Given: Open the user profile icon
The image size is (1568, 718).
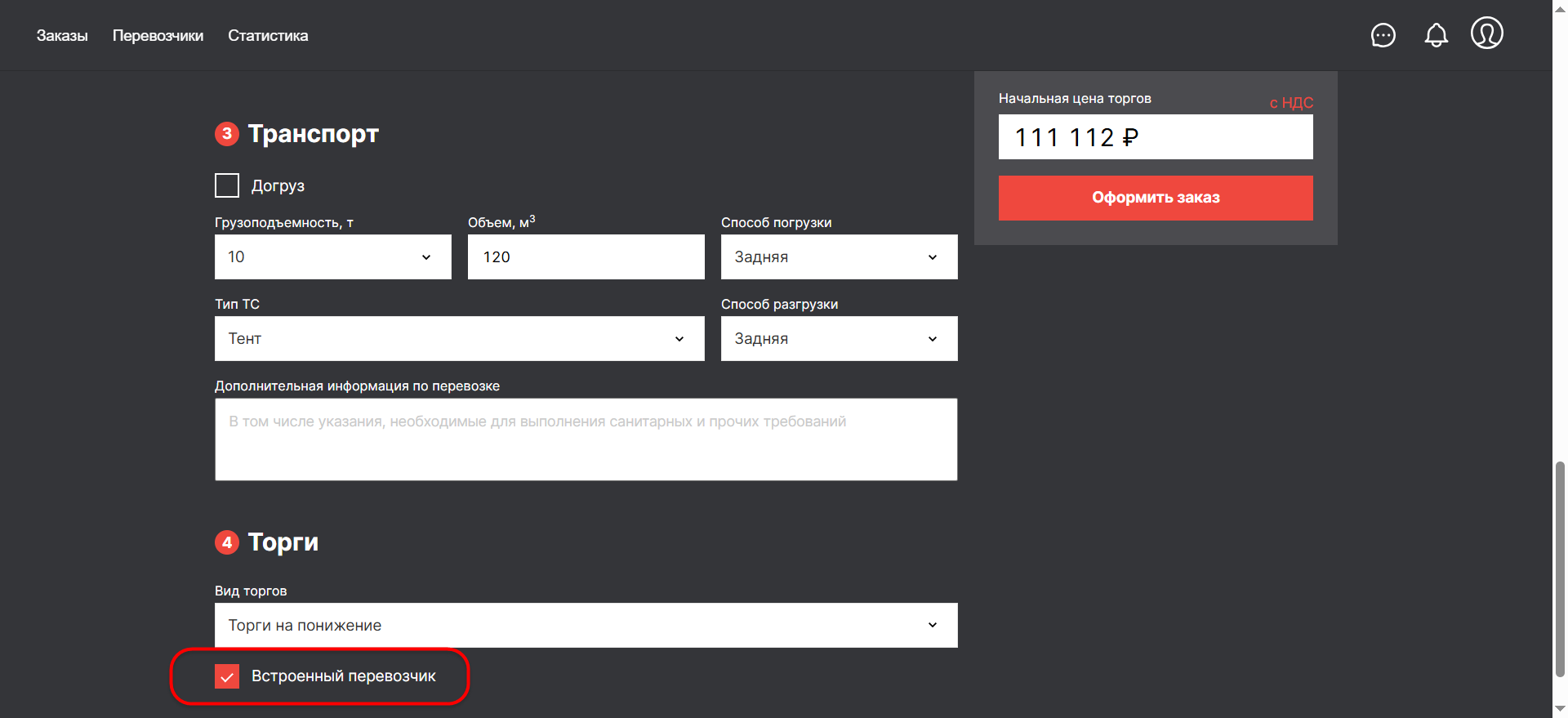Looking at the screenshot, I should (1486, 33).
